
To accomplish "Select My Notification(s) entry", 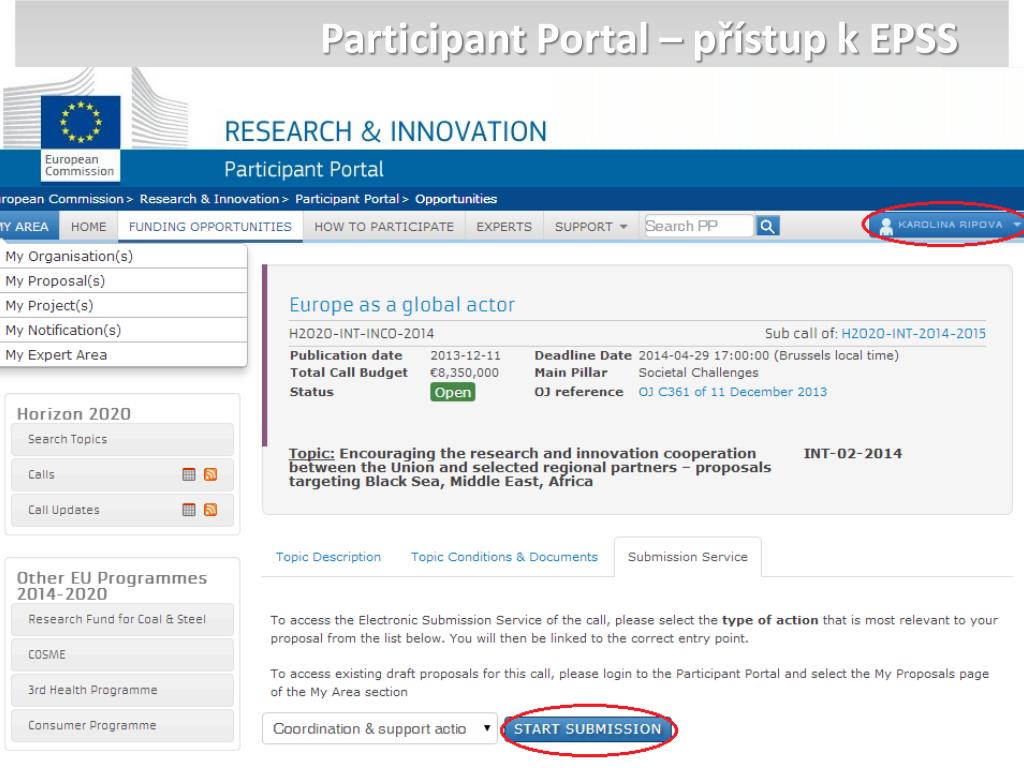I will (123, 330).
